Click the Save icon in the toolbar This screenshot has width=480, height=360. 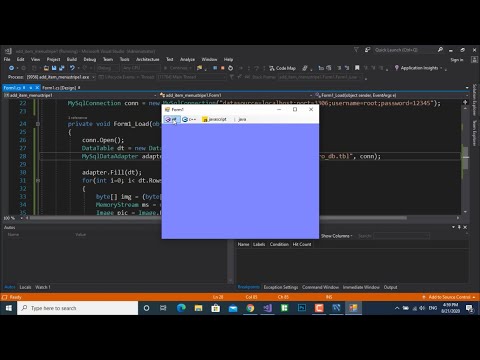(x=54, y=68)
